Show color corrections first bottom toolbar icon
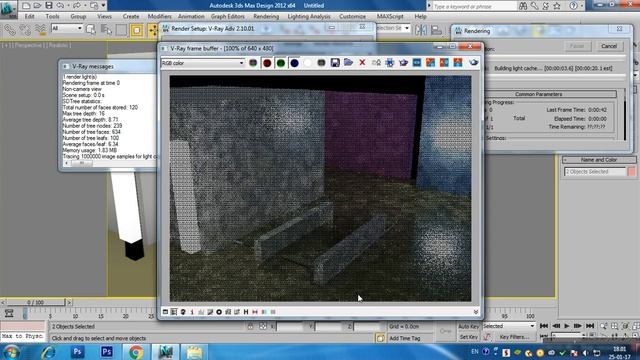This screenshot has width=640, height=360. (x=165, y=312)
